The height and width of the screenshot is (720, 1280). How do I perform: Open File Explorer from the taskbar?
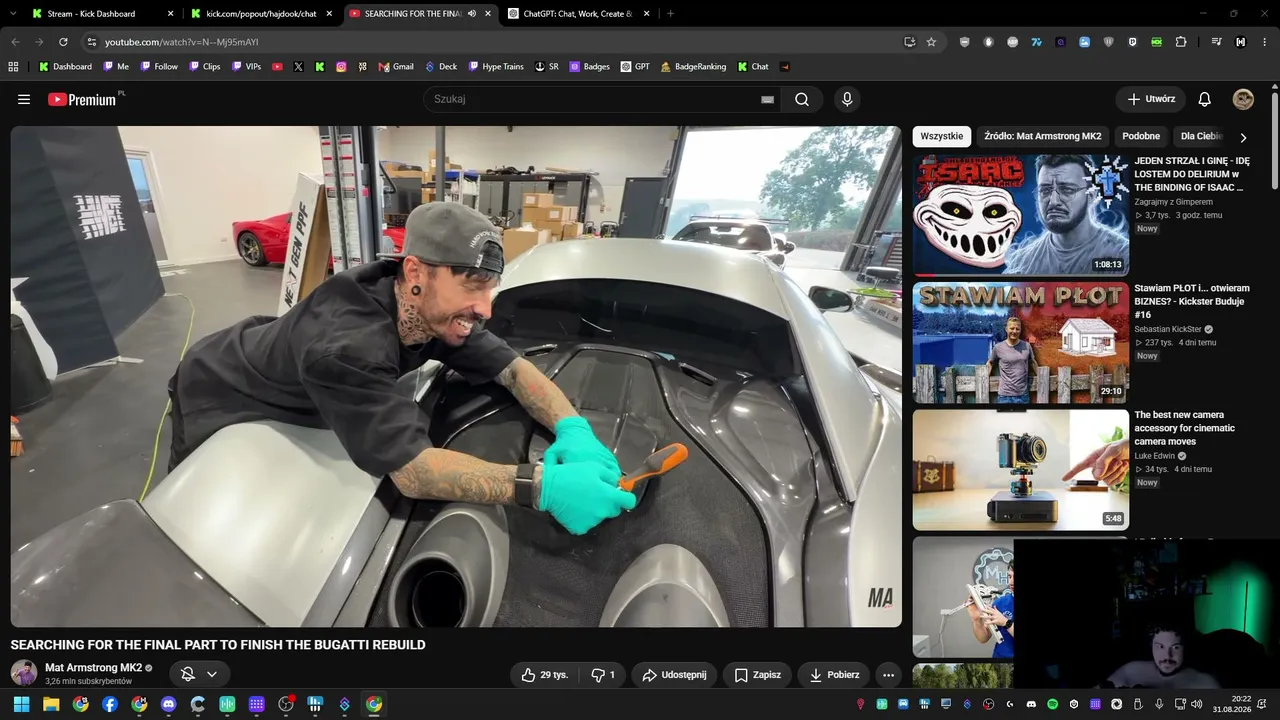51,704
